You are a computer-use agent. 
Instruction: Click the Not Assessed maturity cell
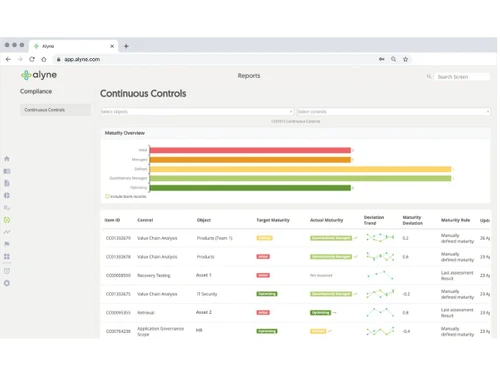coord(321,275)
